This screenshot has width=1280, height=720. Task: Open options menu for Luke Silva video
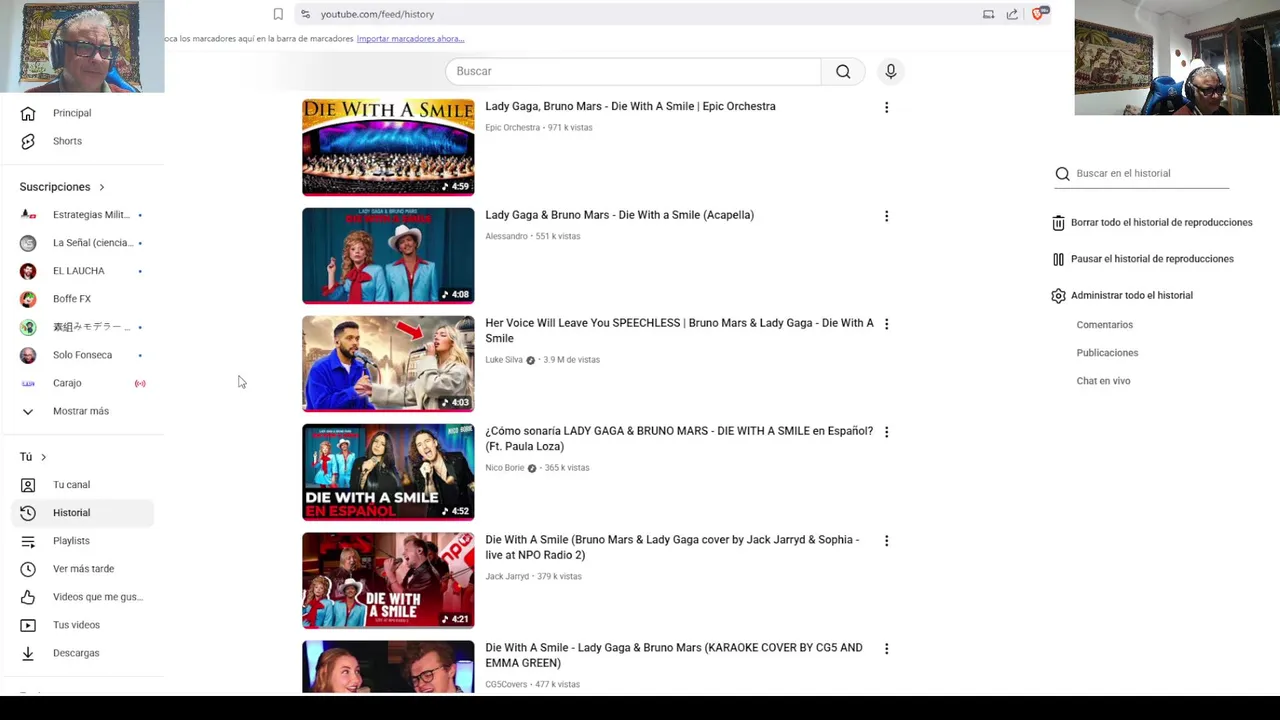coord(886,324)
